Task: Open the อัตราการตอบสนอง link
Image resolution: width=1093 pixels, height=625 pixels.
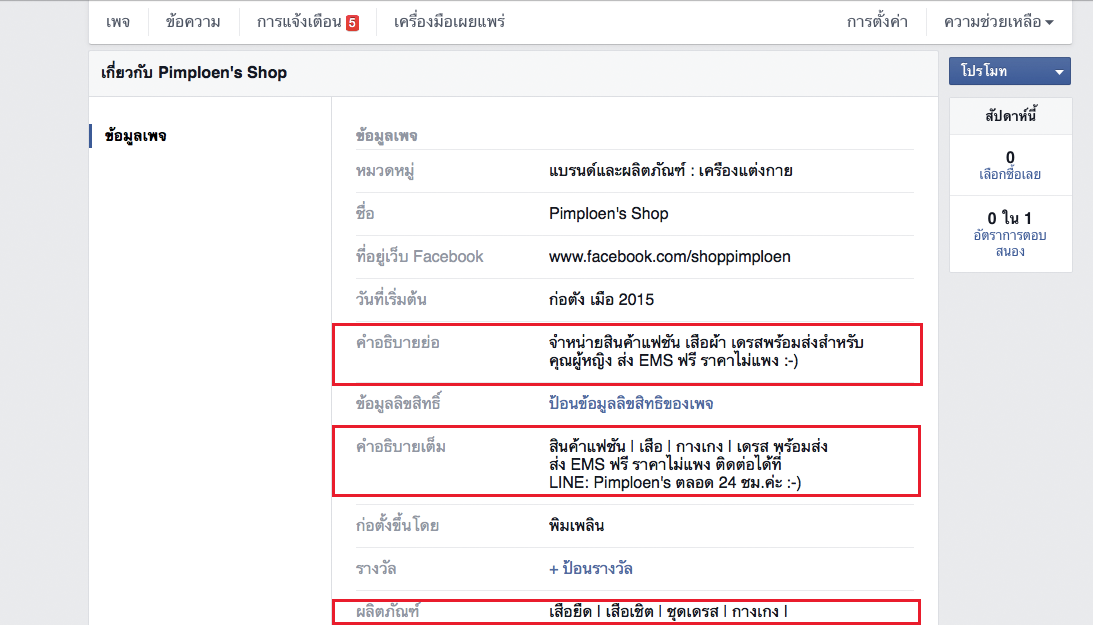Action: click(x=1010, y=243)
